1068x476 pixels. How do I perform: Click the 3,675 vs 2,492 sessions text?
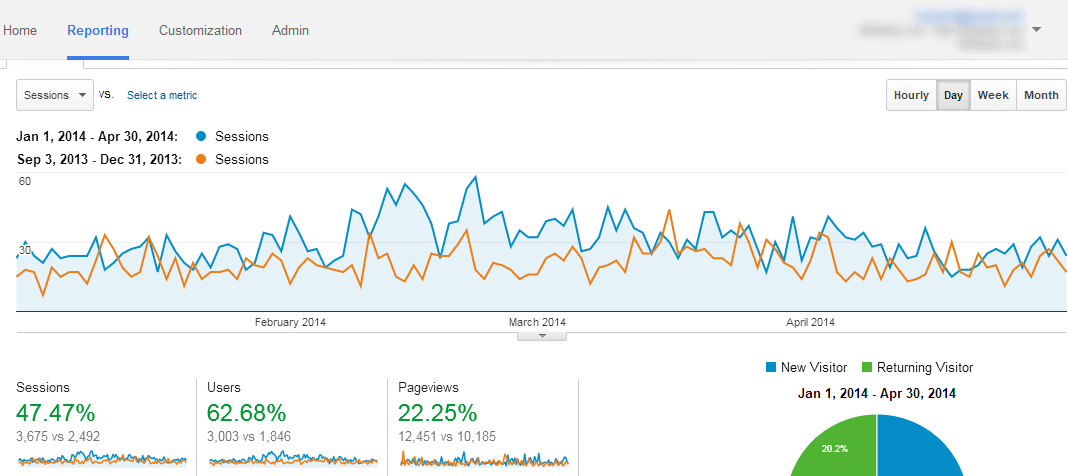[x=58, y=437]
